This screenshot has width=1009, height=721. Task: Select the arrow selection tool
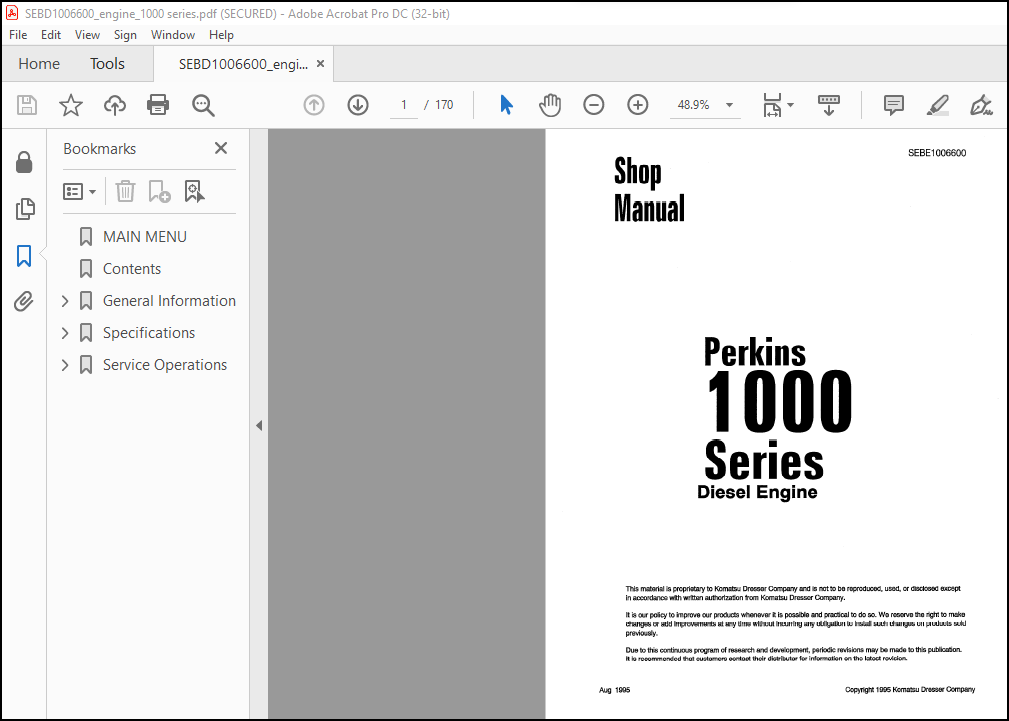[x=506, y=105]
